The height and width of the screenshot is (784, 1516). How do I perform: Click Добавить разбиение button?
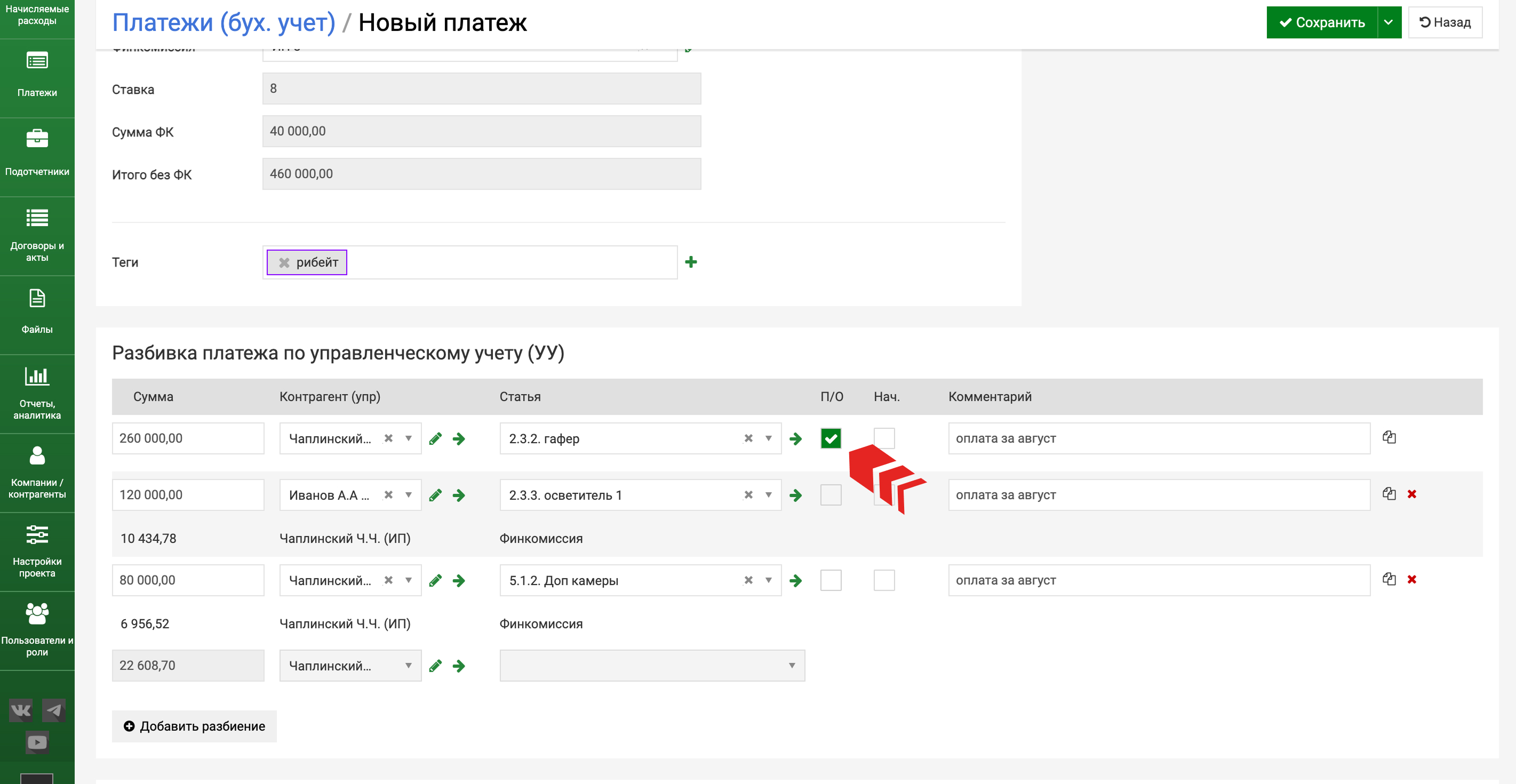click(x=194, y=726)
